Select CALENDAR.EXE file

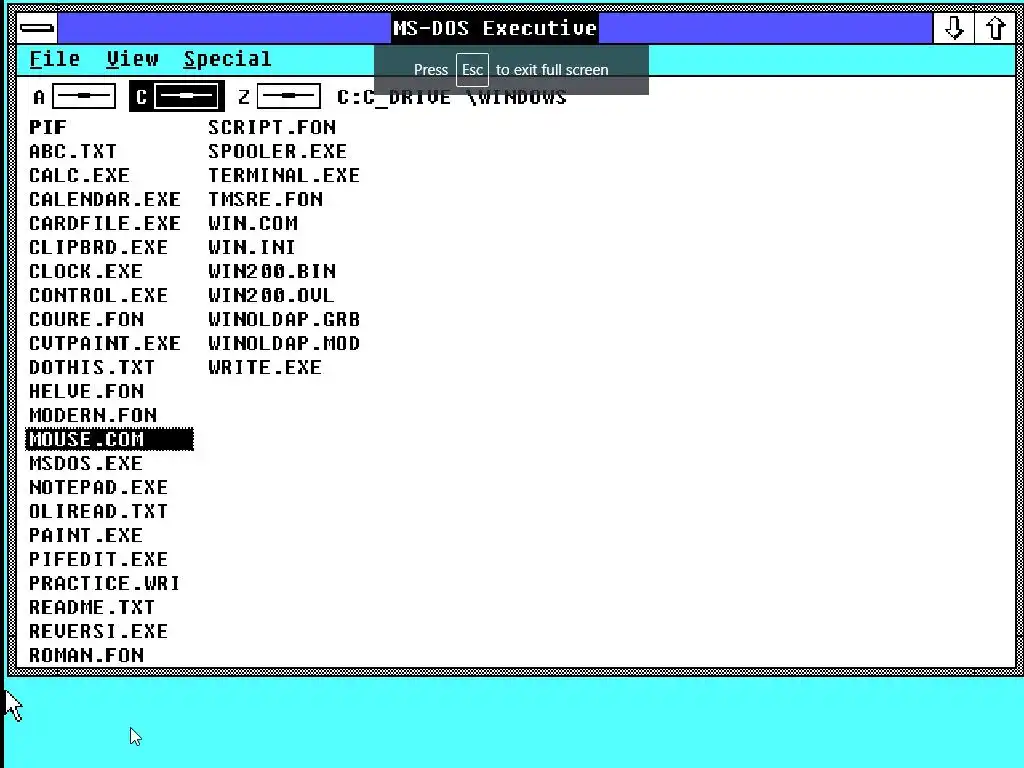pyautogui.click(x=104, y=199)
